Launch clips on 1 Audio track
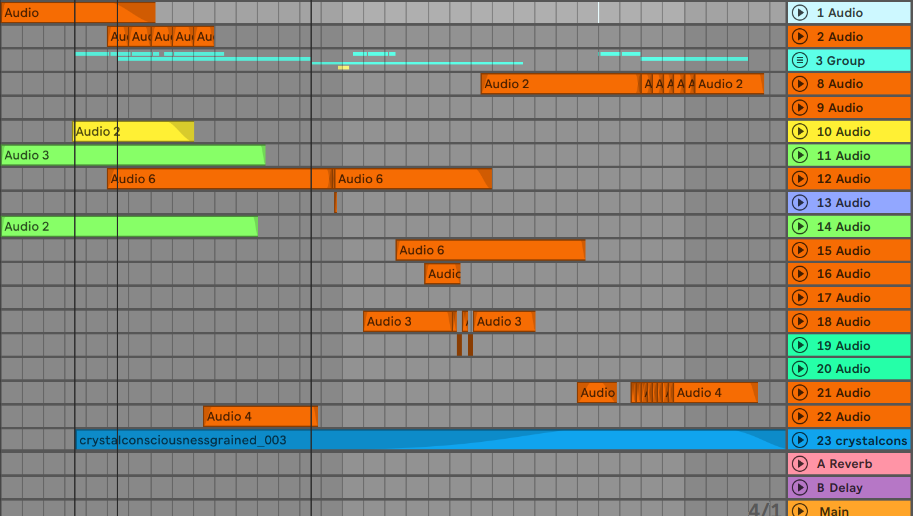The height and width of the screenshot is (516, 913). [x=800, y=12]
